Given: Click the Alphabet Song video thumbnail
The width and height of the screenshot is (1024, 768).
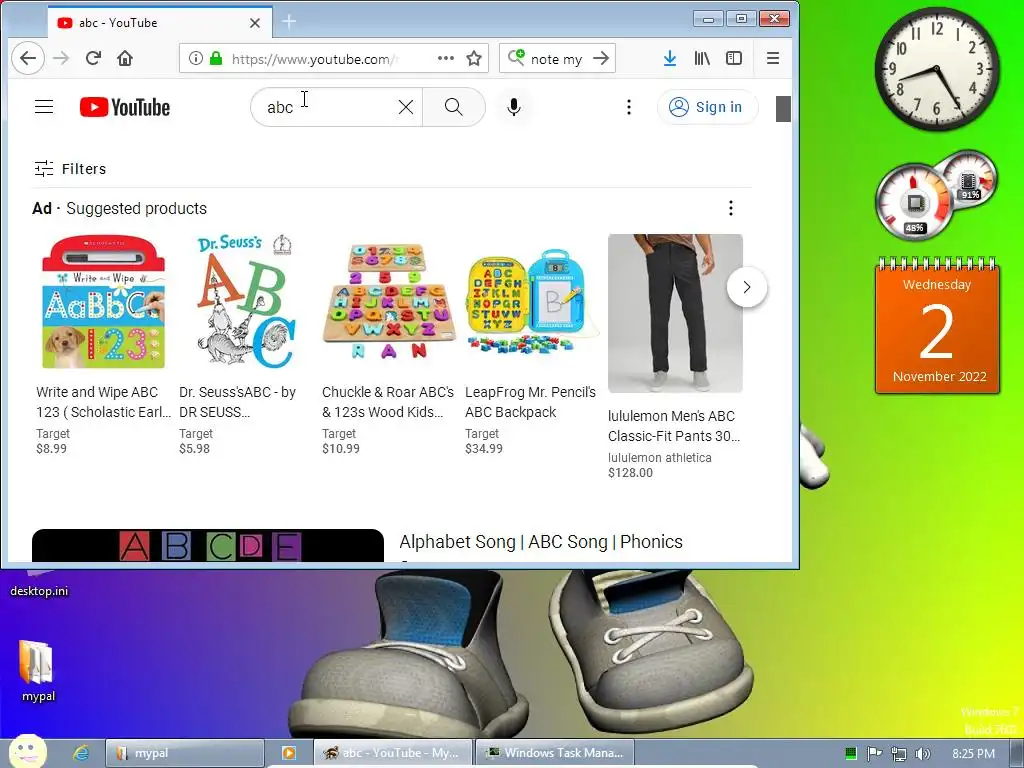Looking at the screenshot, I should [x=208, y=545].
